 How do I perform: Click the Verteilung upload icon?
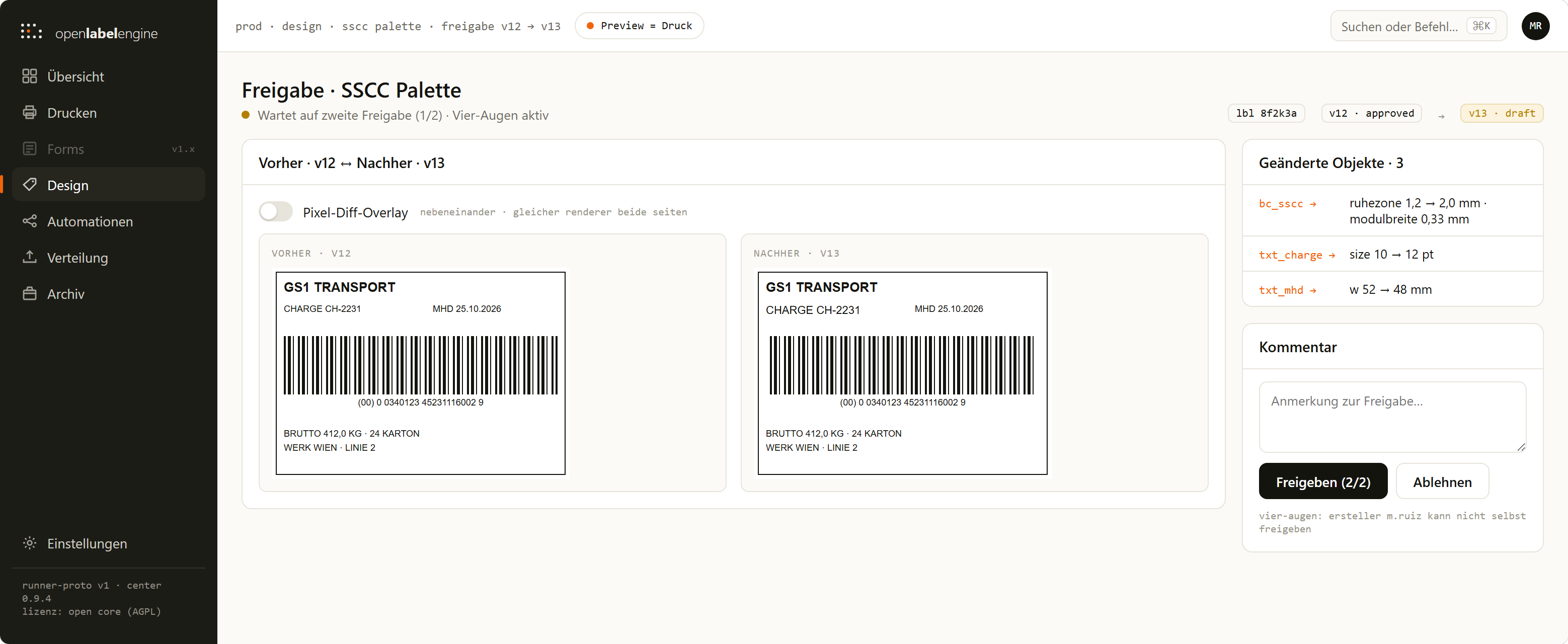tap(29, 257)
